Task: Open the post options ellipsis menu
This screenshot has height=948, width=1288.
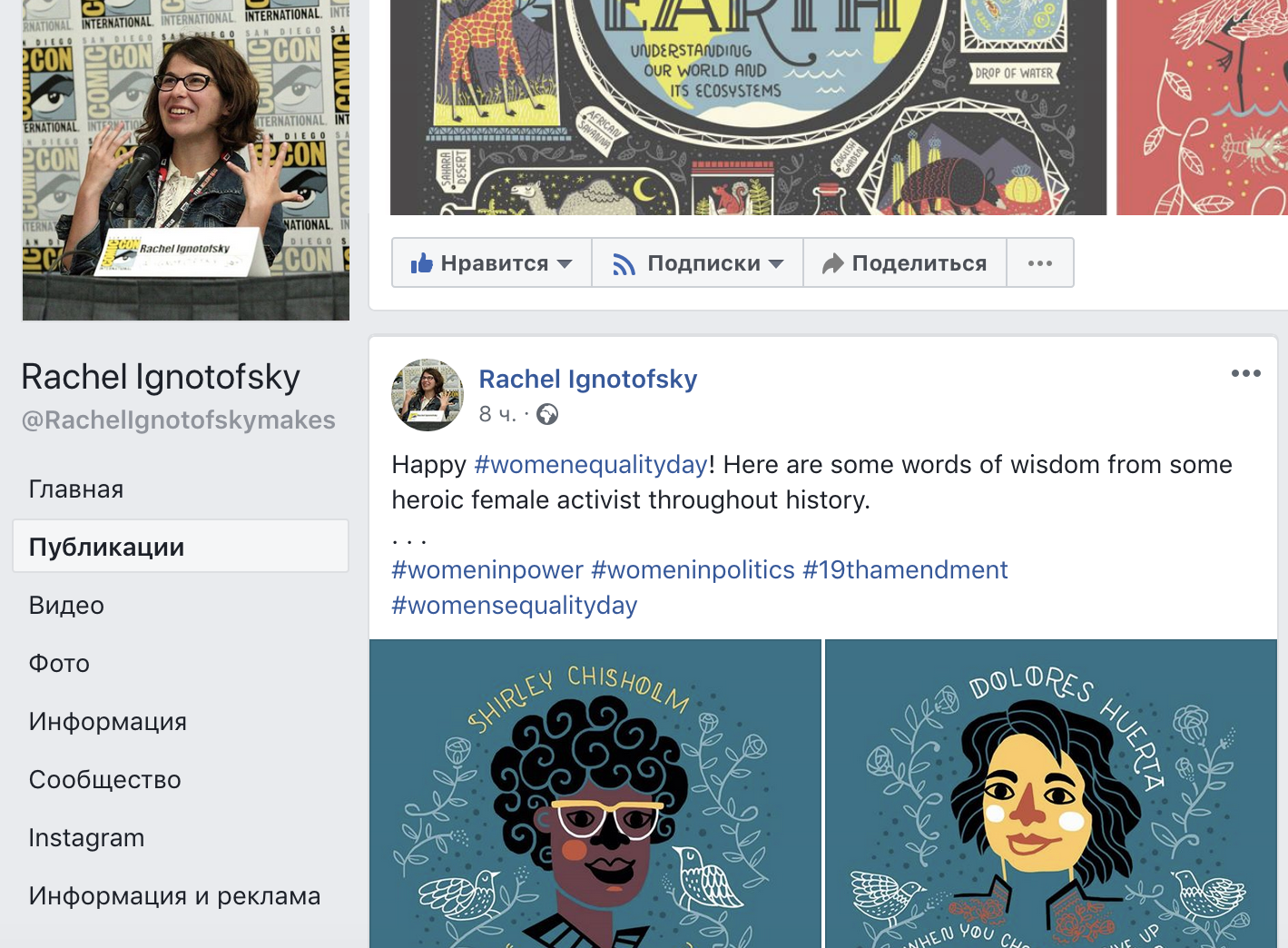Action: pyautogui.click(x=1245, y=373)
